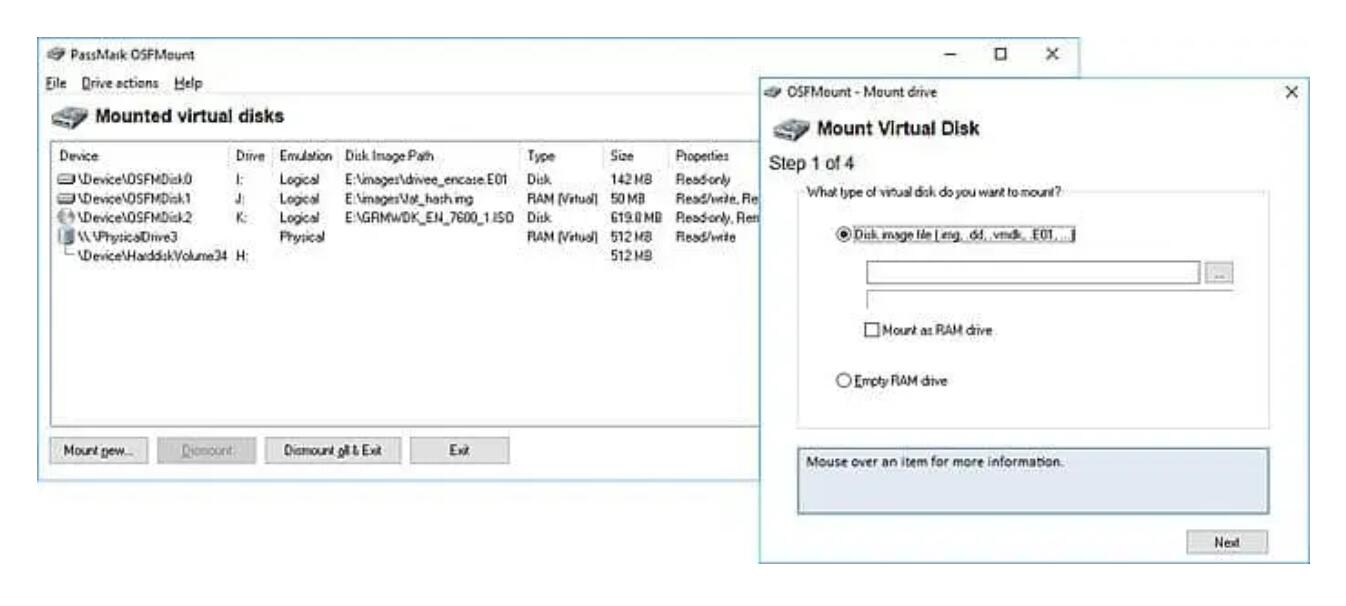The width and height of the screenshot is (1346, 606).
Task: Enable the Mount as RAM drive checkbox
Action: 874,332
